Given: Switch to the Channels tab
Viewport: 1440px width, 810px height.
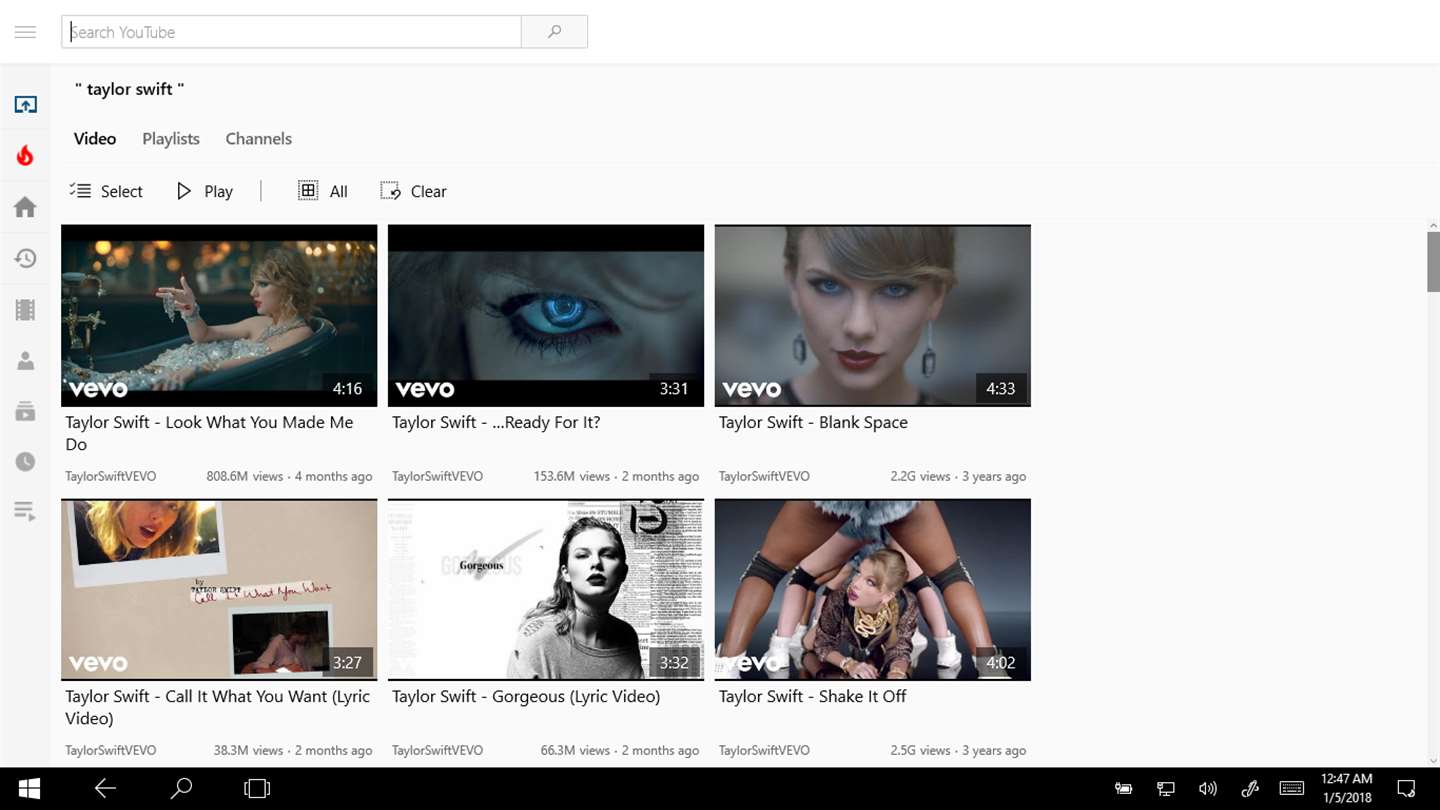Looking at the screenshot, I should 259,139.
